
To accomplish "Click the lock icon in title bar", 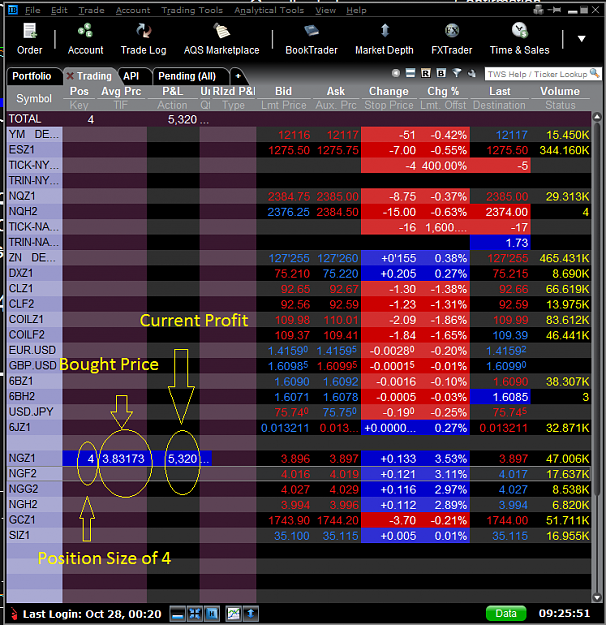I will [538, 10].
